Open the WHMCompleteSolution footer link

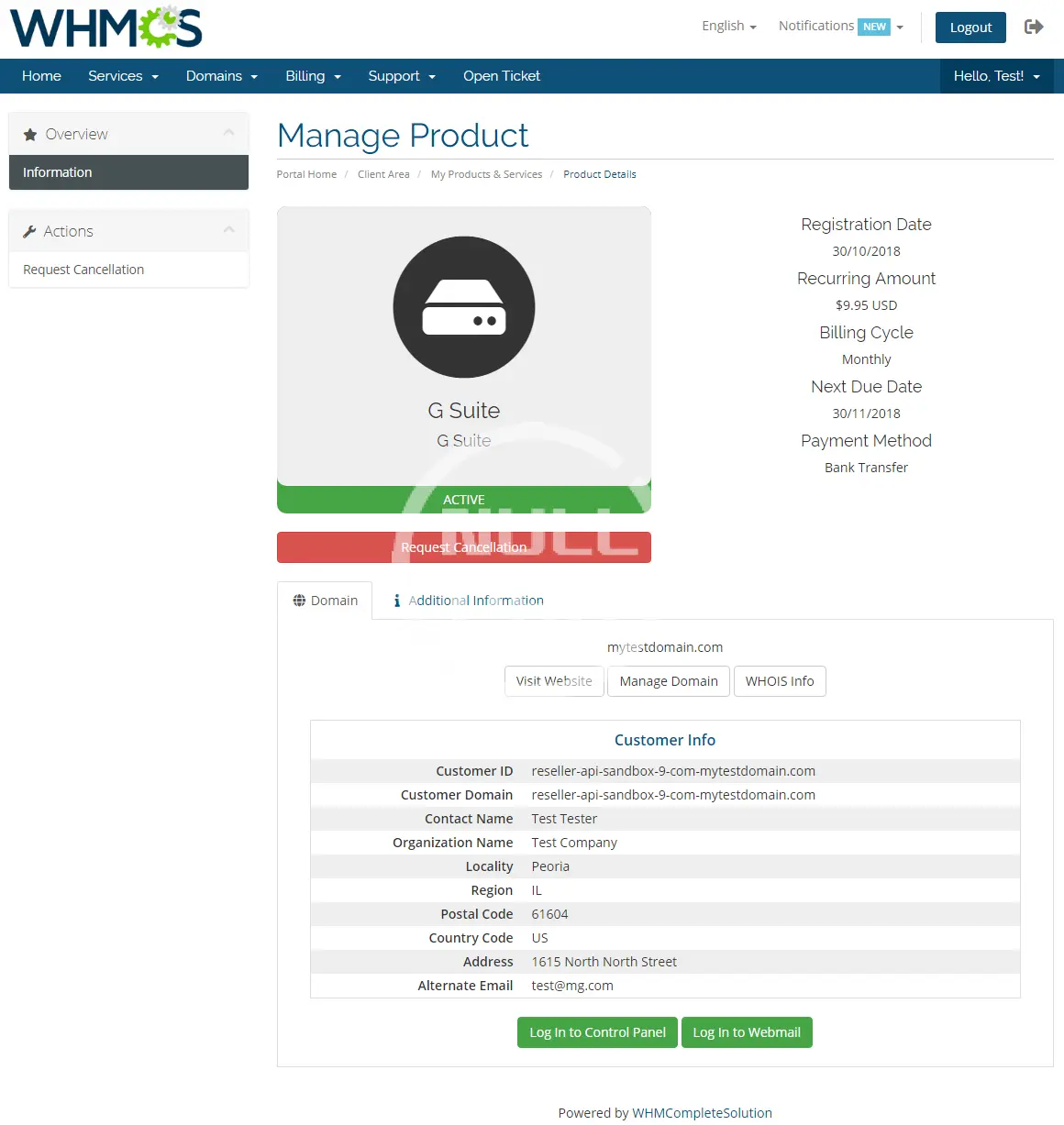coord(702,1113)
